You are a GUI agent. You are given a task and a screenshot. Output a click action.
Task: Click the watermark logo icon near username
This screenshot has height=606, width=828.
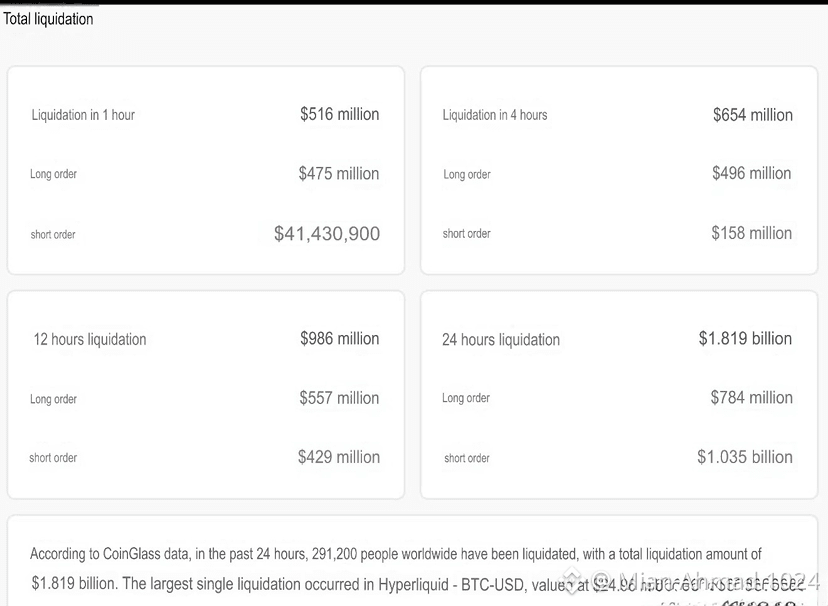click(572, 579)
